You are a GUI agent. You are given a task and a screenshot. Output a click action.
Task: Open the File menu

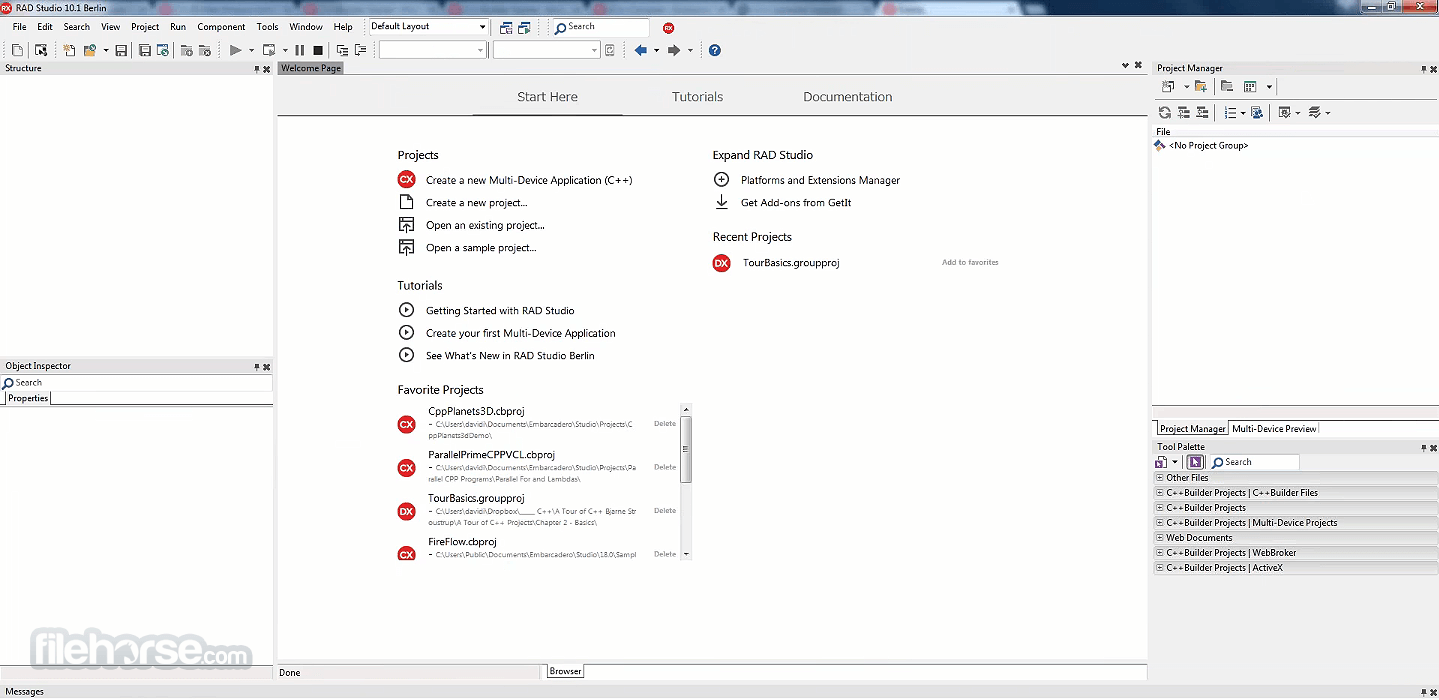19,27
